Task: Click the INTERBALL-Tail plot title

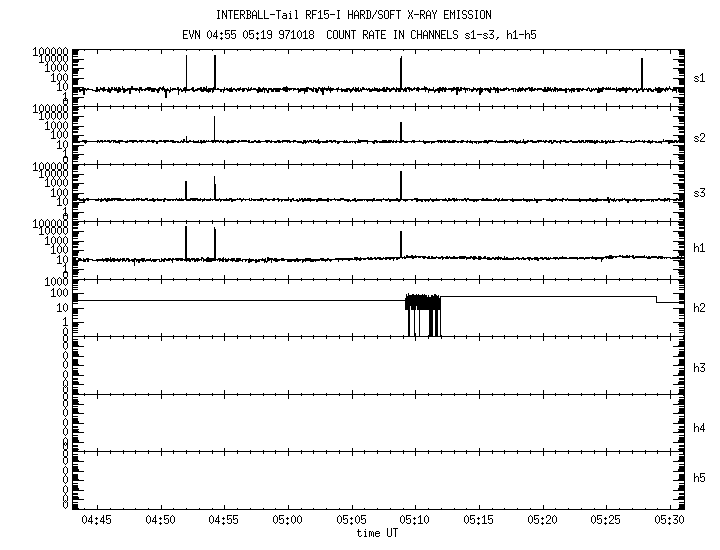Action: coord(353,14)
